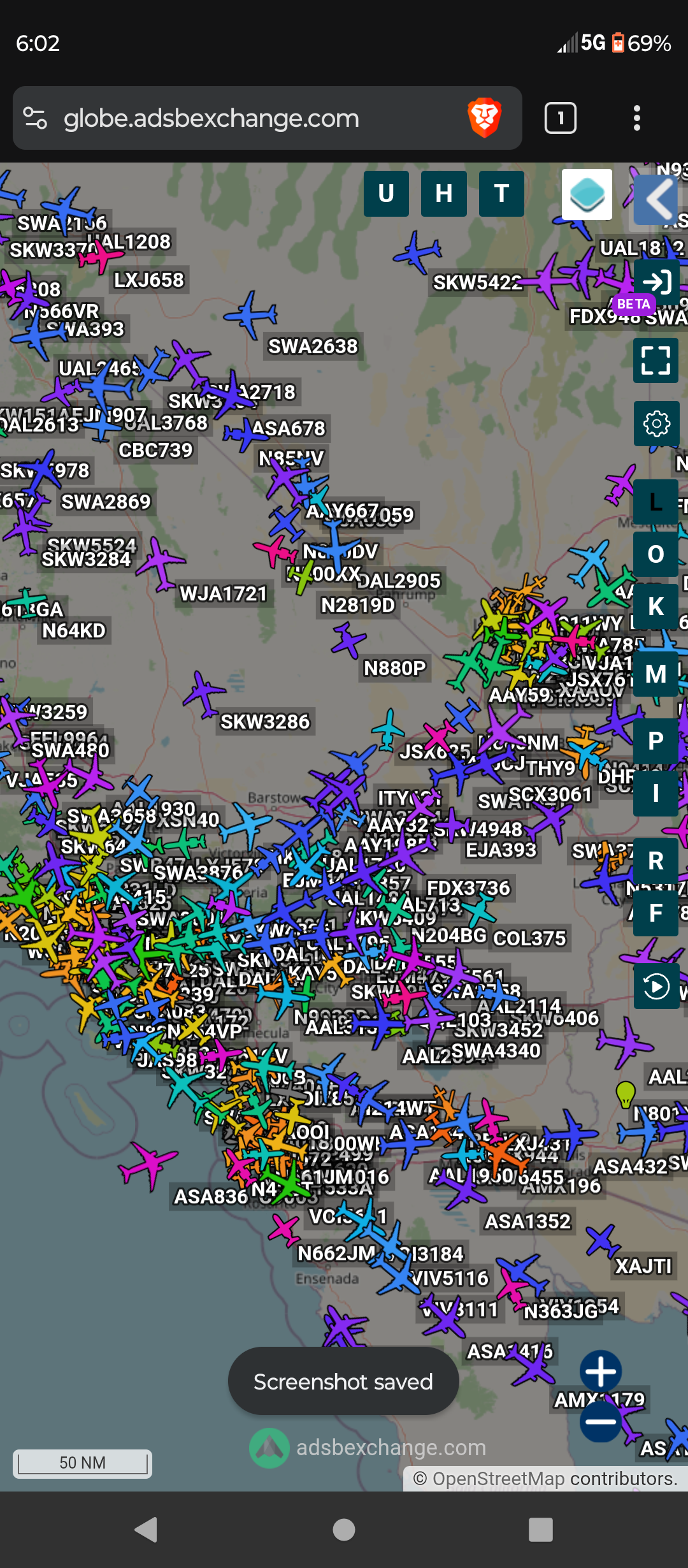Image resolution: width=688 pixels, height=1568 pixels.
Task: Toggle the M map option
Action: [656, 674]
